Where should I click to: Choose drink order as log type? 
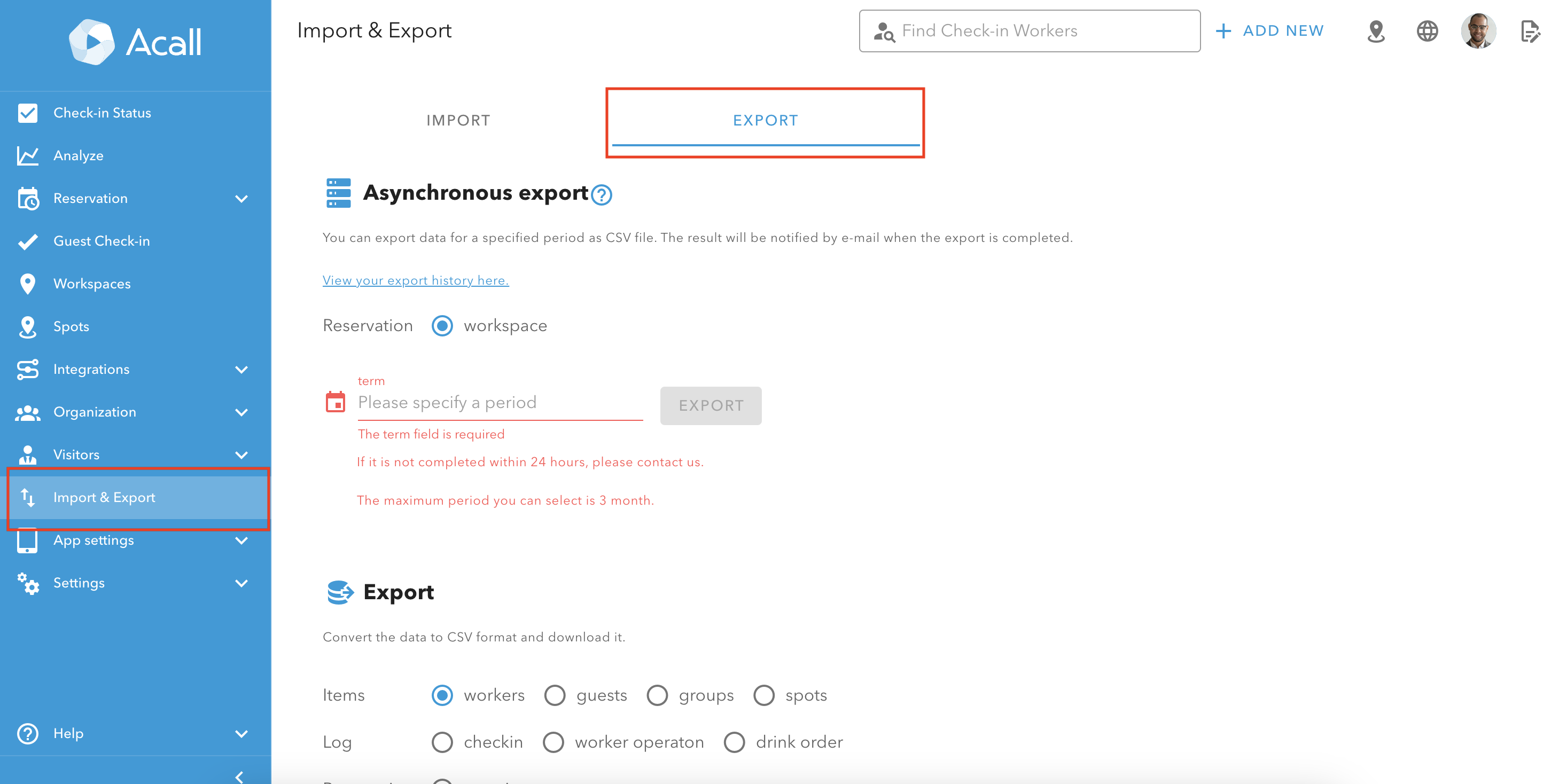point(735,742)
